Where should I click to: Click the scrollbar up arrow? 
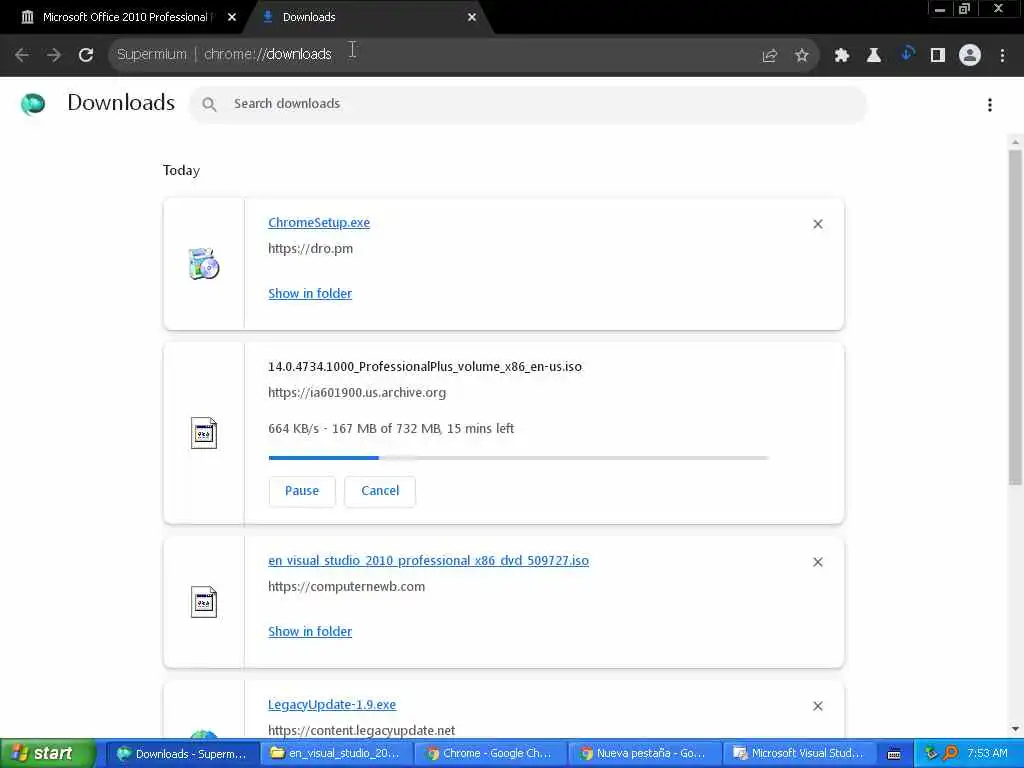[x=1015, y=142]
